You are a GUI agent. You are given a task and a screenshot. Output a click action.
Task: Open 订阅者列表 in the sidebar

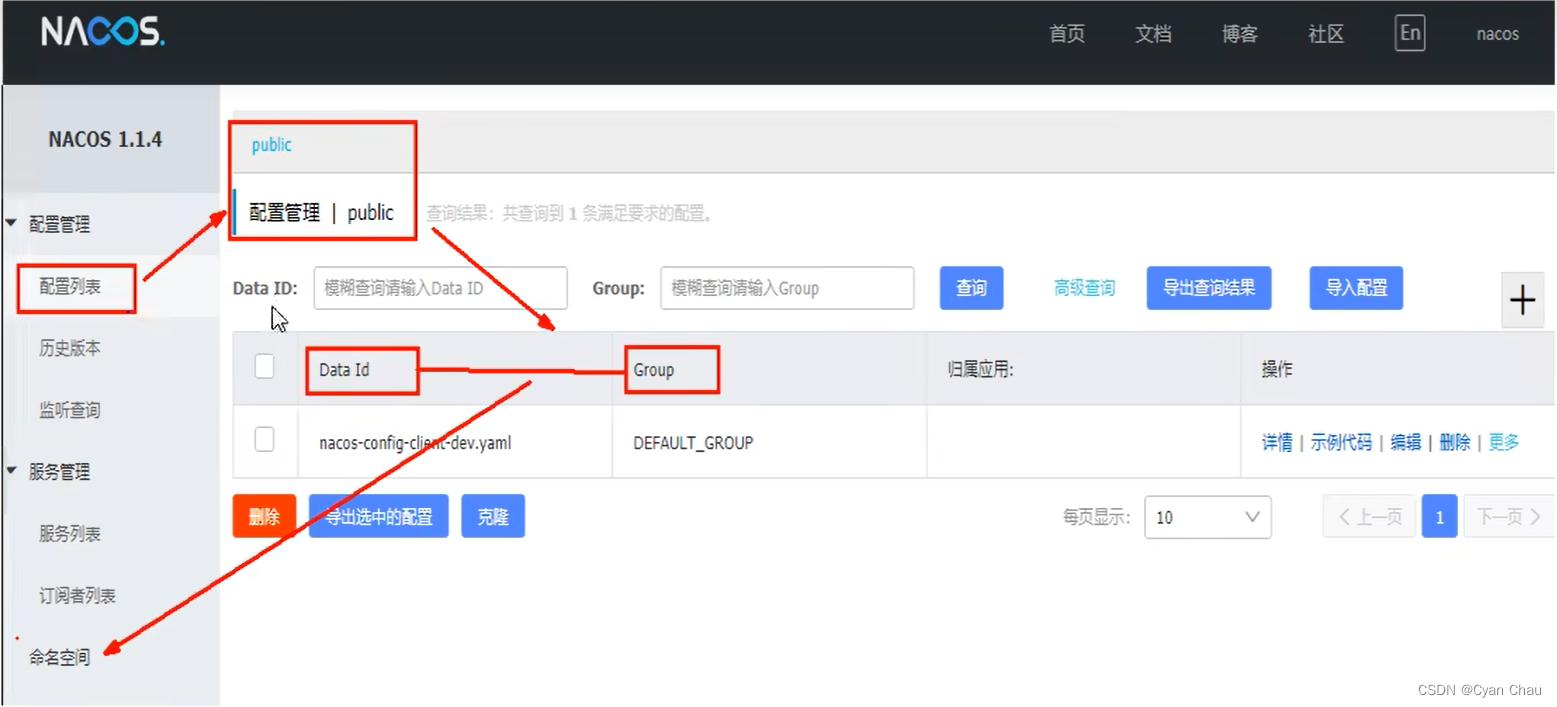click(x=77, y=596)
